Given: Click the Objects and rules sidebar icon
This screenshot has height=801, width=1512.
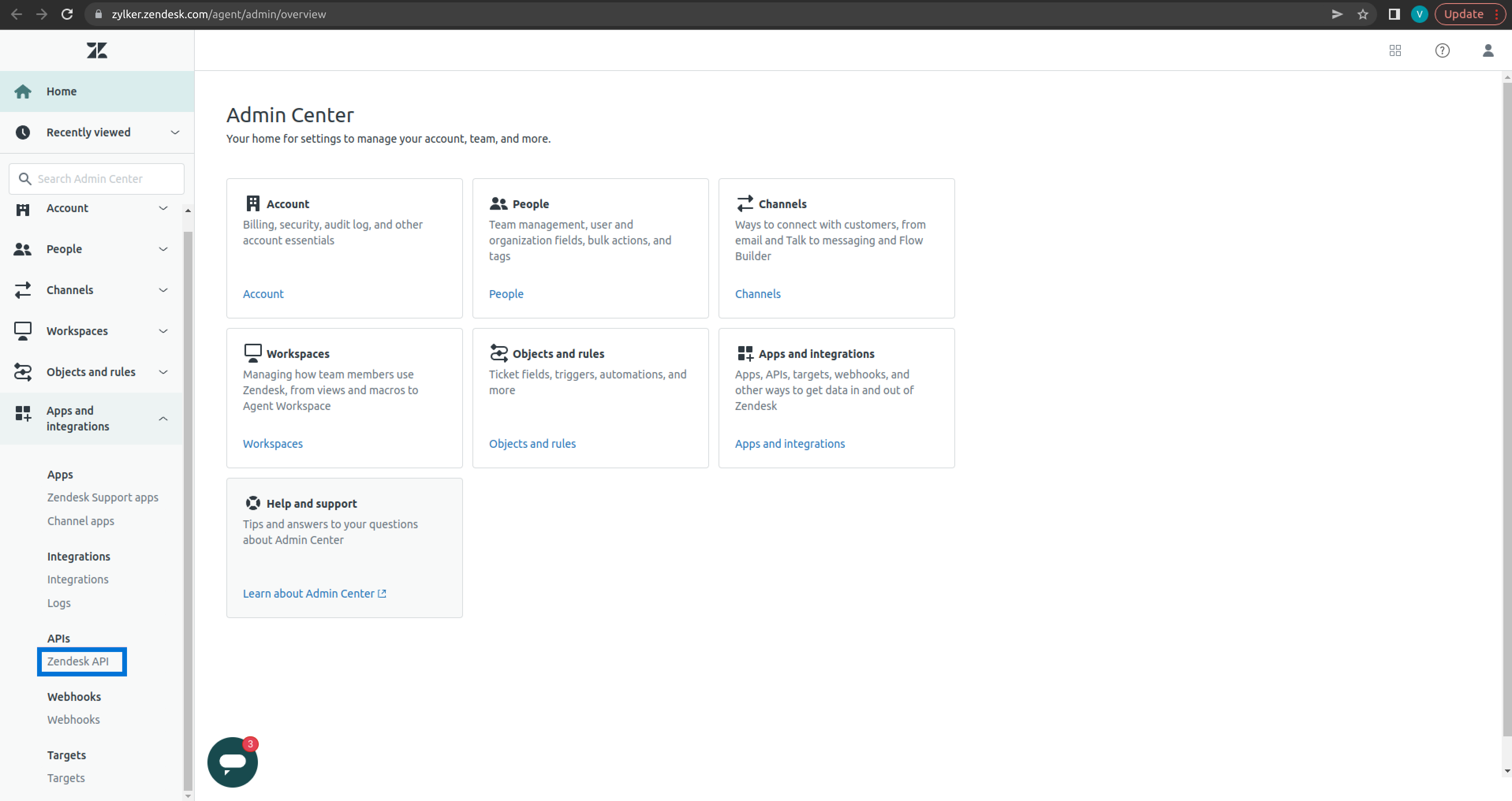Looking at the screenshot, I should pyautogui.click(x=23, y=371).
